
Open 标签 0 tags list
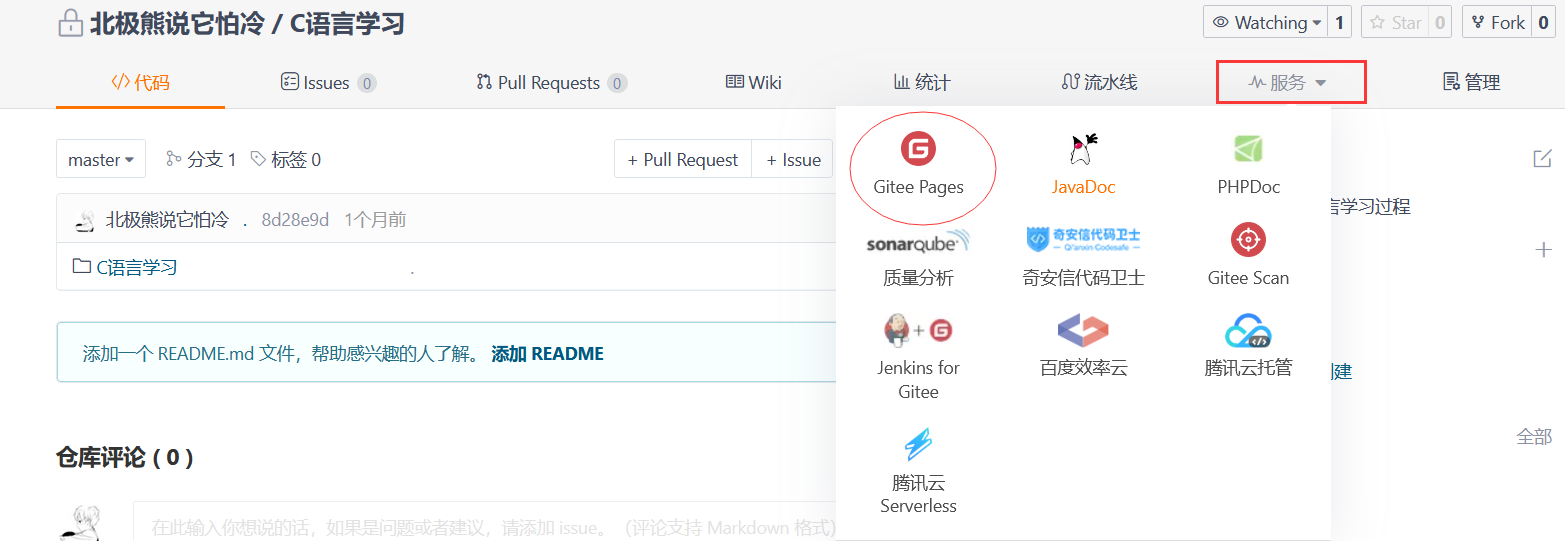click(285, 159)
